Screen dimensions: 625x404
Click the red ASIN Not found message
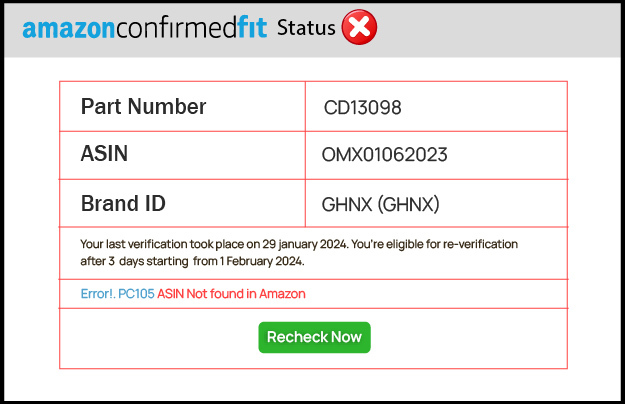tap(231, 294)
